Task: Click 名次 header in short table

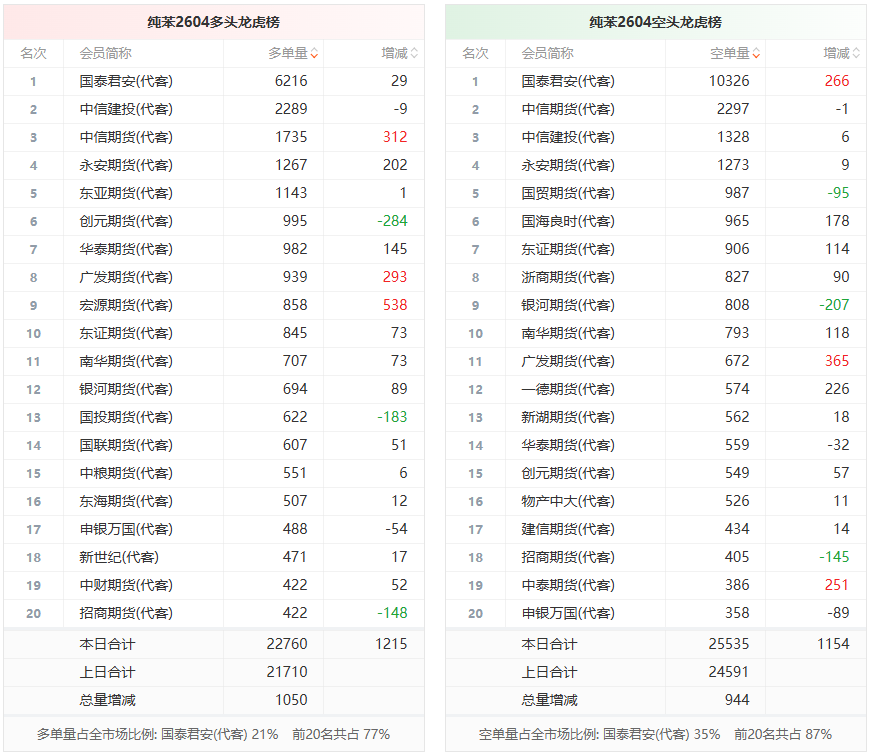Action: [476, 54]
